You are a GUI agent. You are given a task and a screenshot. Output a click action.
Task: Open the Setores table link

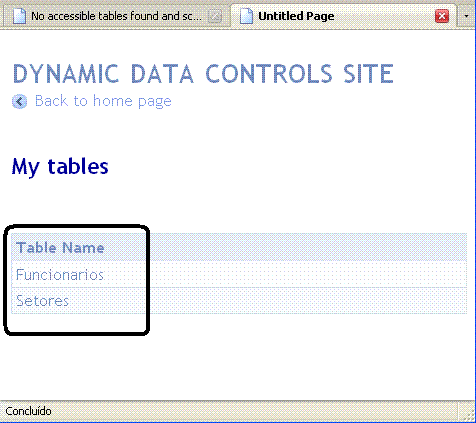(x=42, y=301)
